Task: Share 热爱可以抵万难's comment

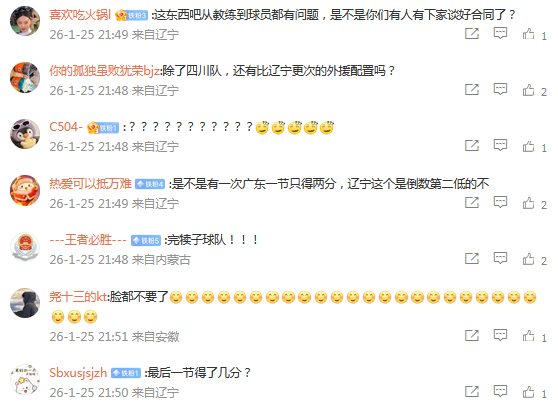Action: pyautogui.click(x=472, y=203)
